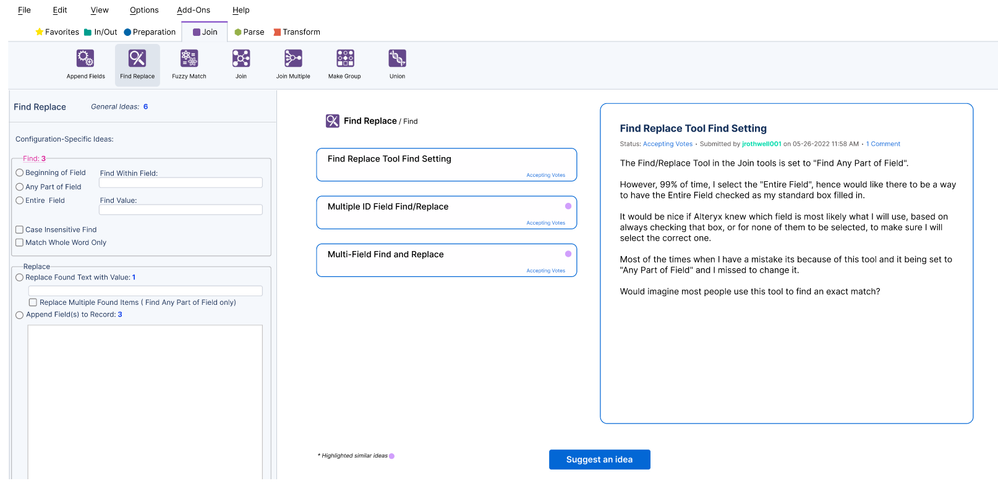Click the General Ideas count 6
This screenshot has height=491, width=998.
point(146,106)
